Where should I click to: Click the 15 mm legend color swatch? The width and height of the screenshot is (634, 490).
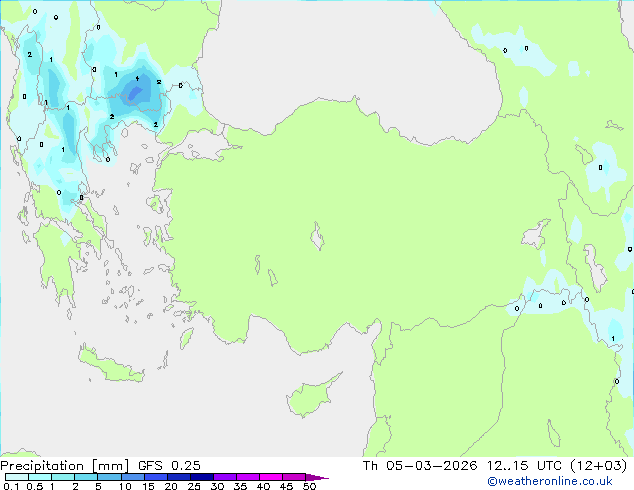tap(155, 477)
